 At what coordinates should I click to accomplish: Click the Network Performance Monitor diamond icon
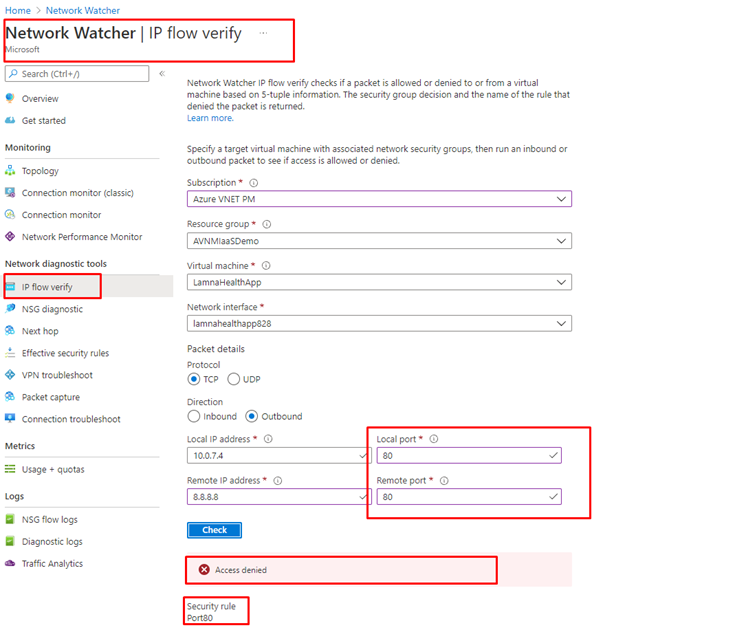(10, 237)
